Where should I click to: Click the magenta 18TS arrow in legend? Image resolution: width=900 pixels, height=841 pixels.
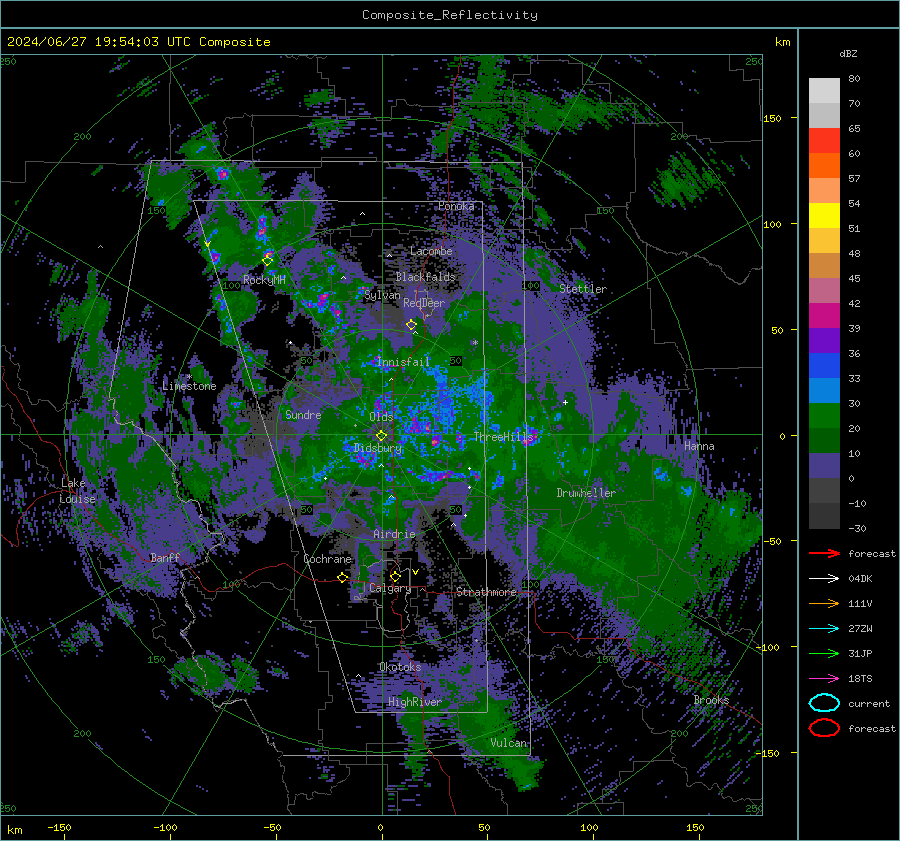(x=824, y=679)
